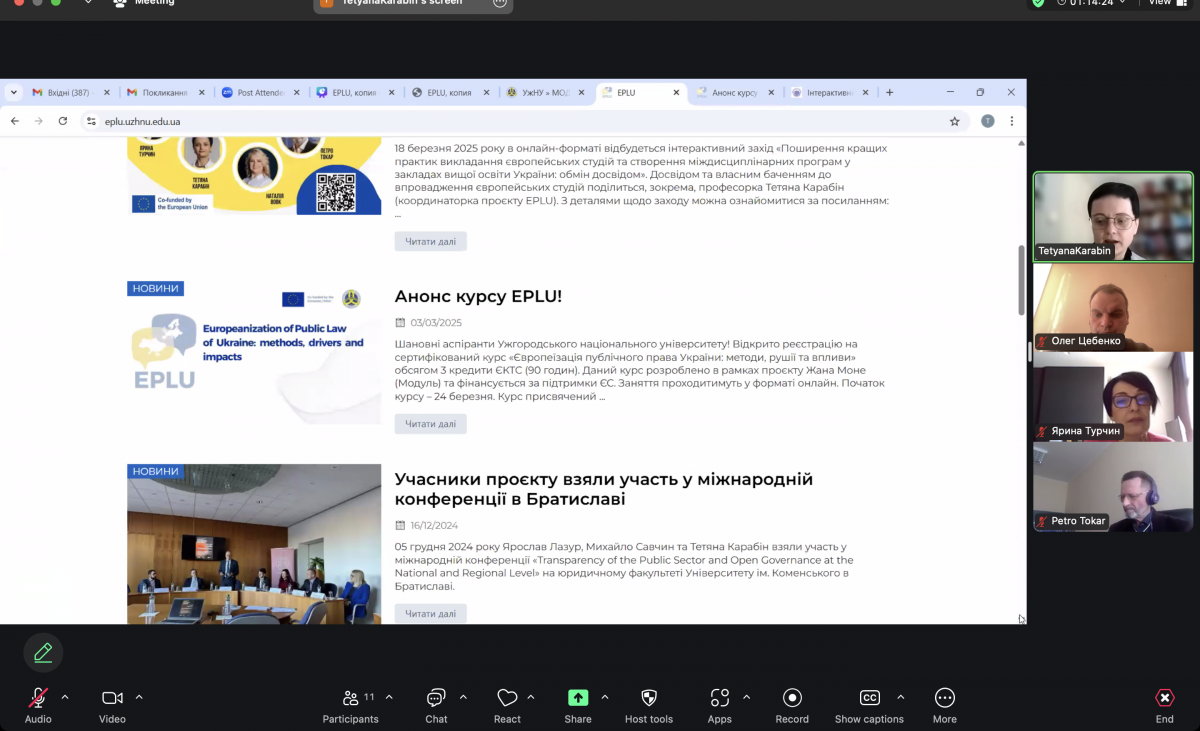Select the green Share screen icon
The width and height of the screenshot is (1200, 731).
click(577, 697)
